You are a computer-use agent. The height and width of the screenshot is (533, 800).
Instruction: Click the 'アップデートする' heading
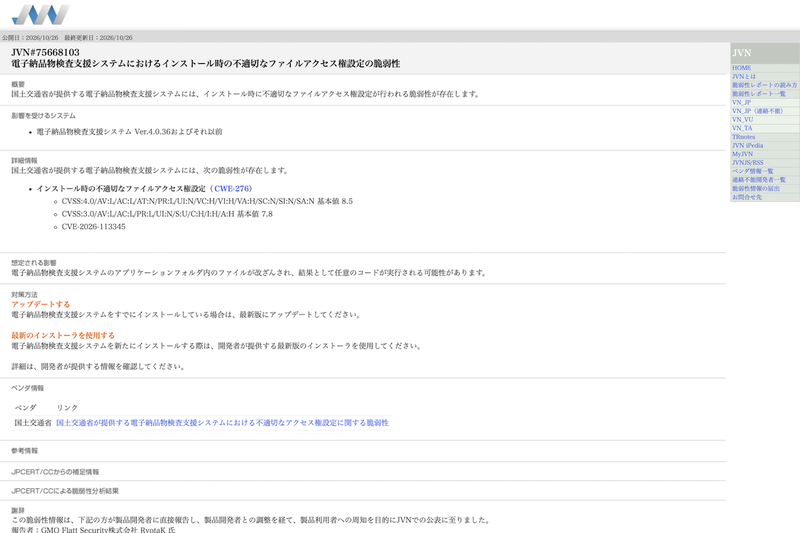[40, 304]
